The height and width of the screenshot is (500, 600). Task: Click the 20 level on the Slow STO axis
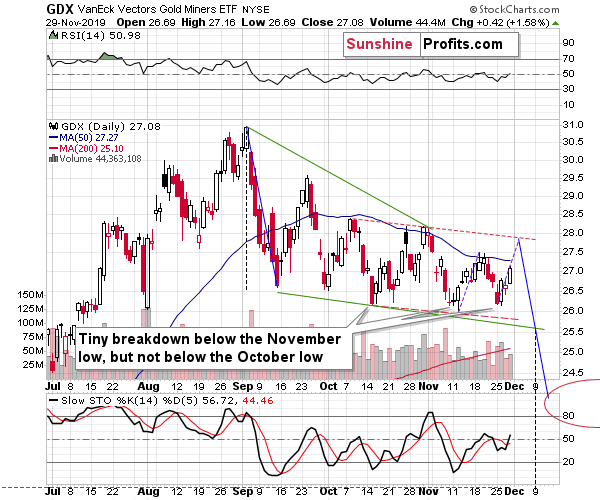(x=568, y=462)
